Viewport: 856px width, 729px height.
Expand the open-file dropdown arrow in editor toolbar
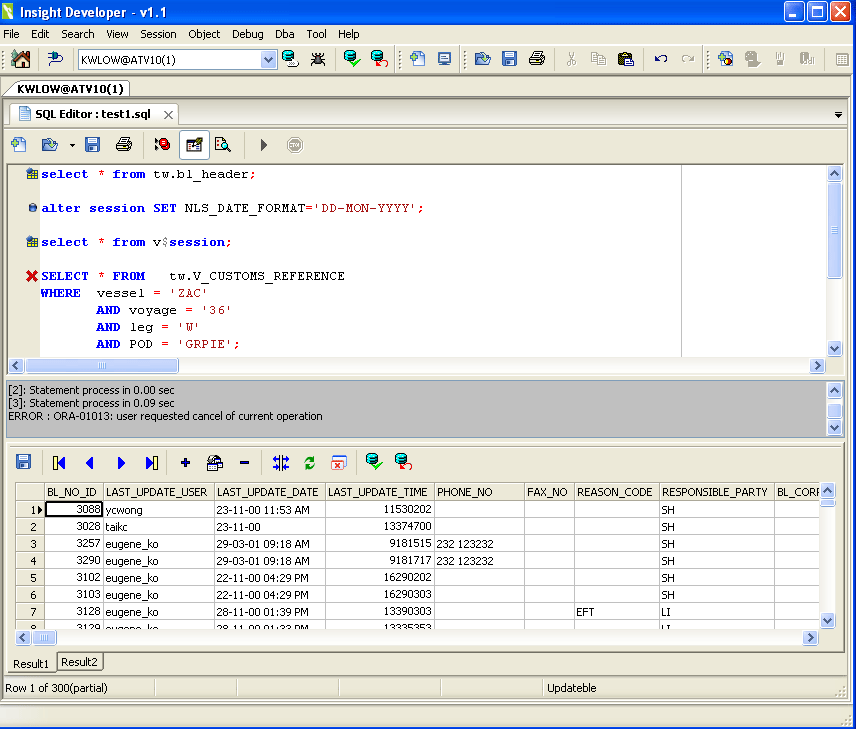72,146
